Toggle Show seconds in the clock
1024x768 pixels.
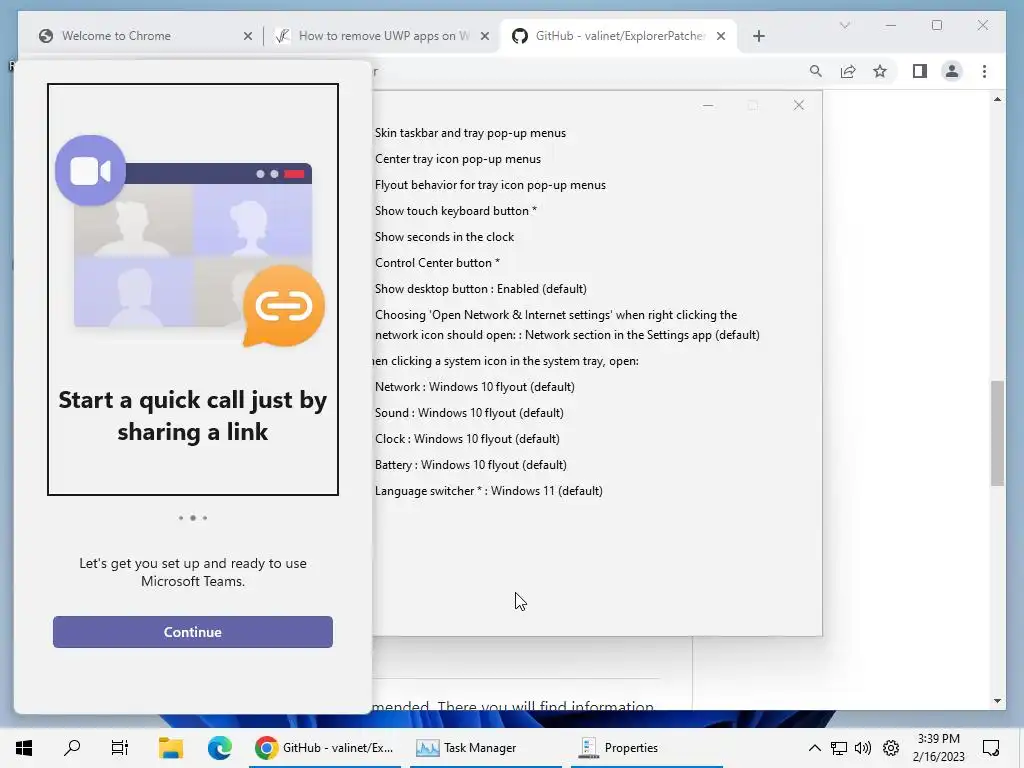[x=444, y=237]
